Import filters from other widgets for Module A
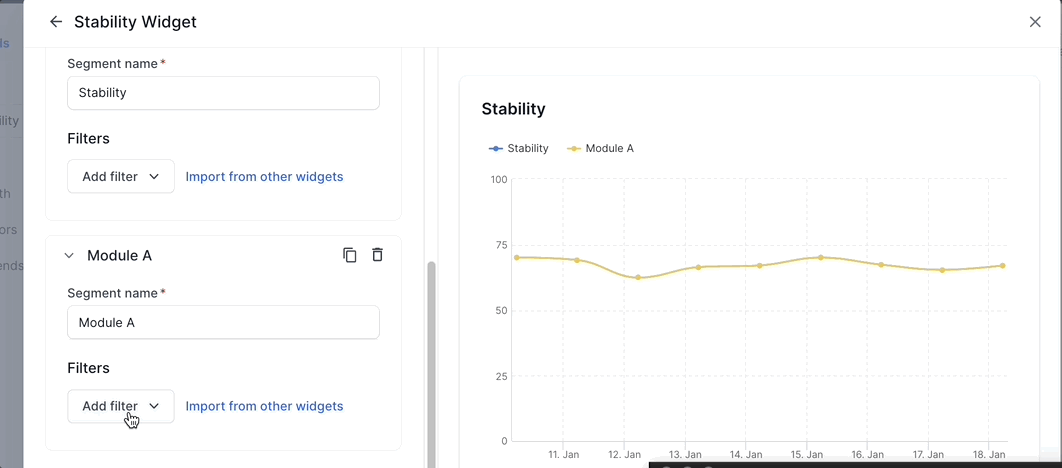The image size is (1062, 468). click(x=264, y=406)
